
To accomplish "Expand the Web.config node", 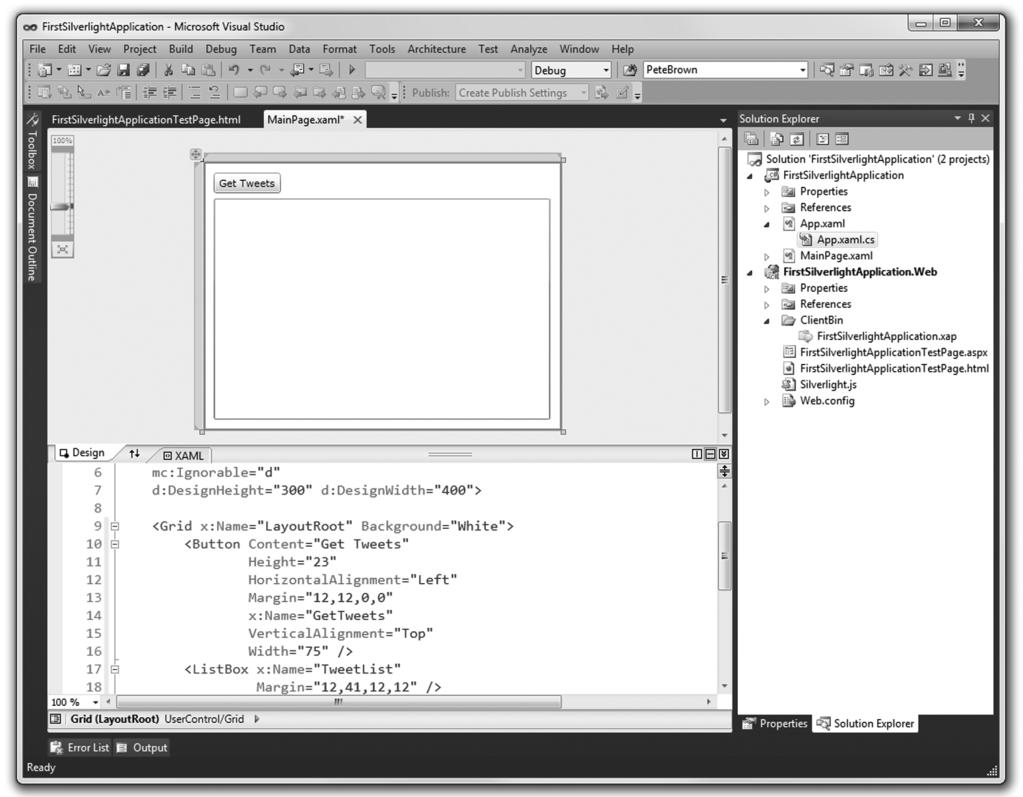I will 767,401.
